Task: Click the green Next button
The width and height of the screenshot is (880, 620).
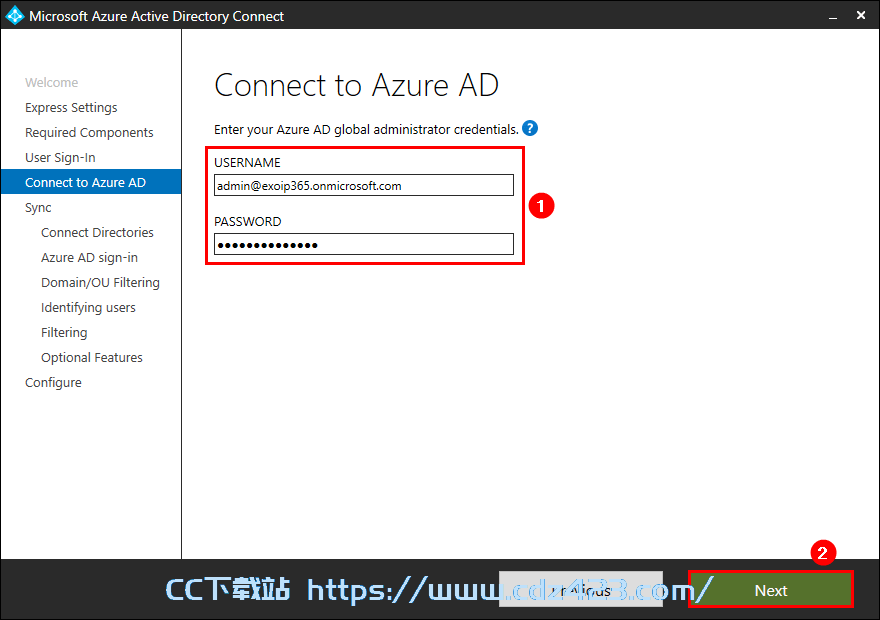Action: (771, 590)
